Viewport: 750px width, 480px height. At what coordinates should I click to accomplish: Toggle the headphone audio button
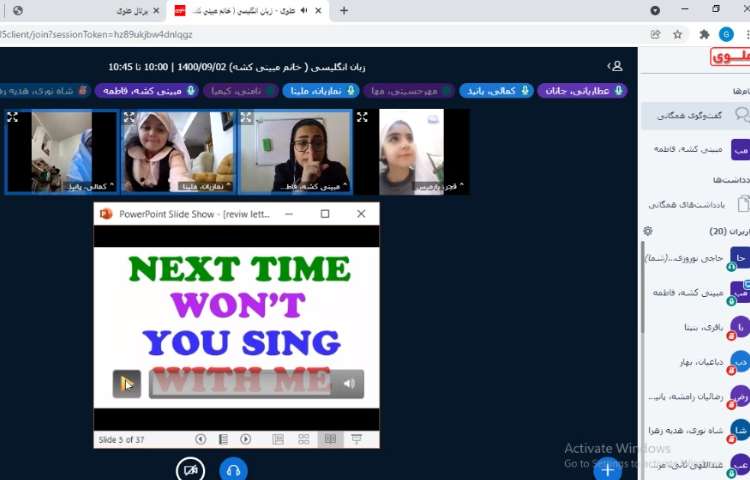[233, 469]
